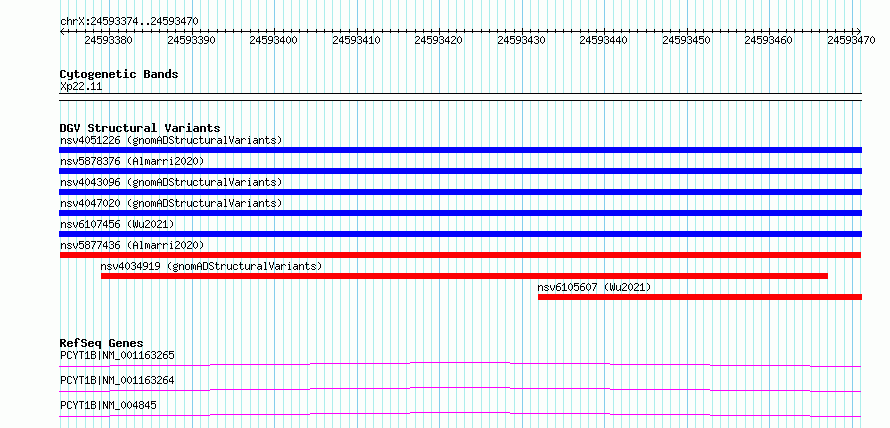This screenshot has width=890, height=428.
Task: Click ruler position 24593390
Action: click(x=192, y=40)
